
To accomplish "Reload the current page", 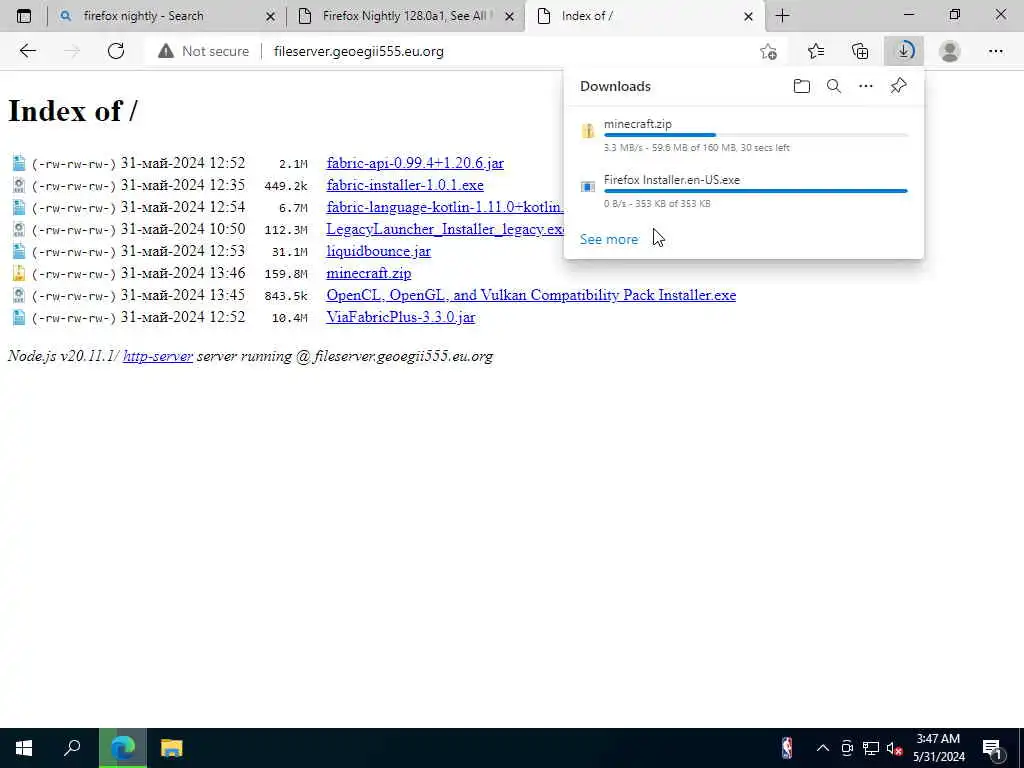I will (116, 51).
